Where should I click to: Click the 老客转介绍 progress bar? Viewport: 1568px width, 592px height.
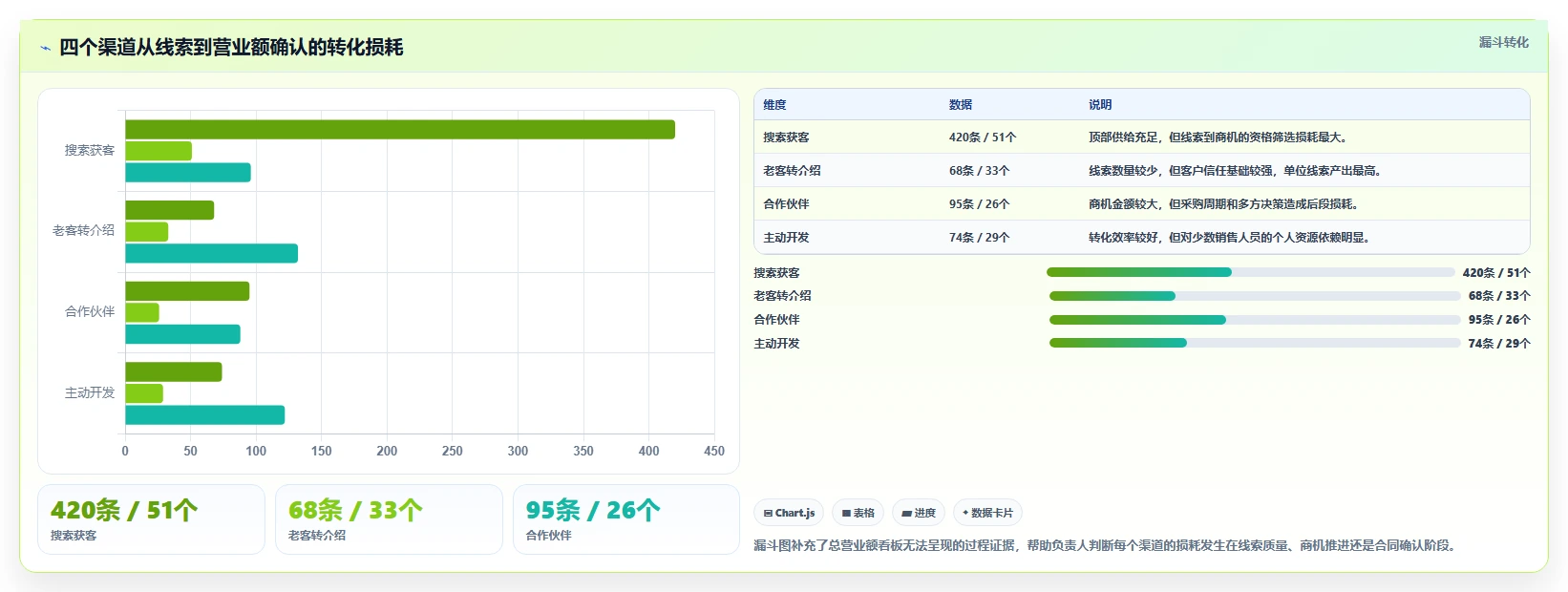1255,296
